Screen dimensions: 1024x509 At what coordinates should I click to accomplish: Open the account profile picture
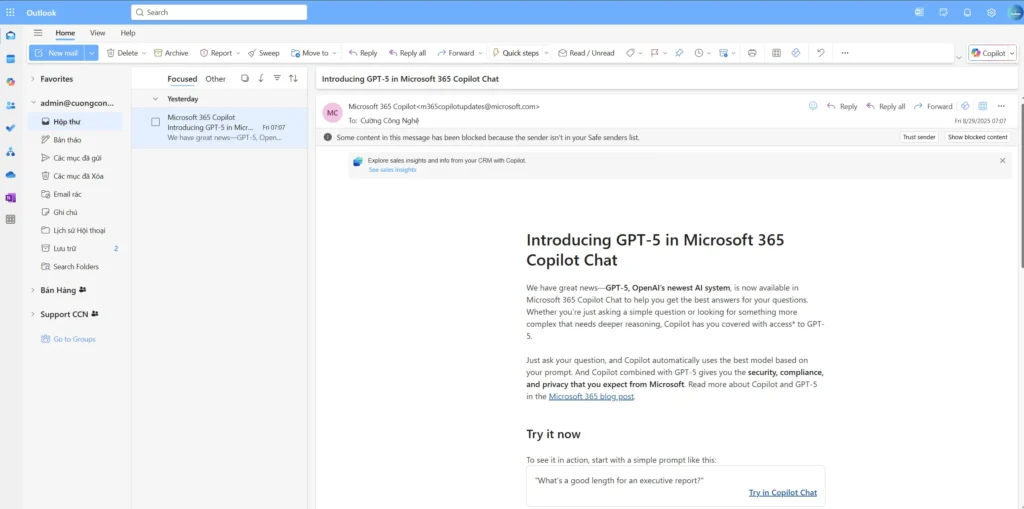pyautogui.click(x=1014, y=12)
